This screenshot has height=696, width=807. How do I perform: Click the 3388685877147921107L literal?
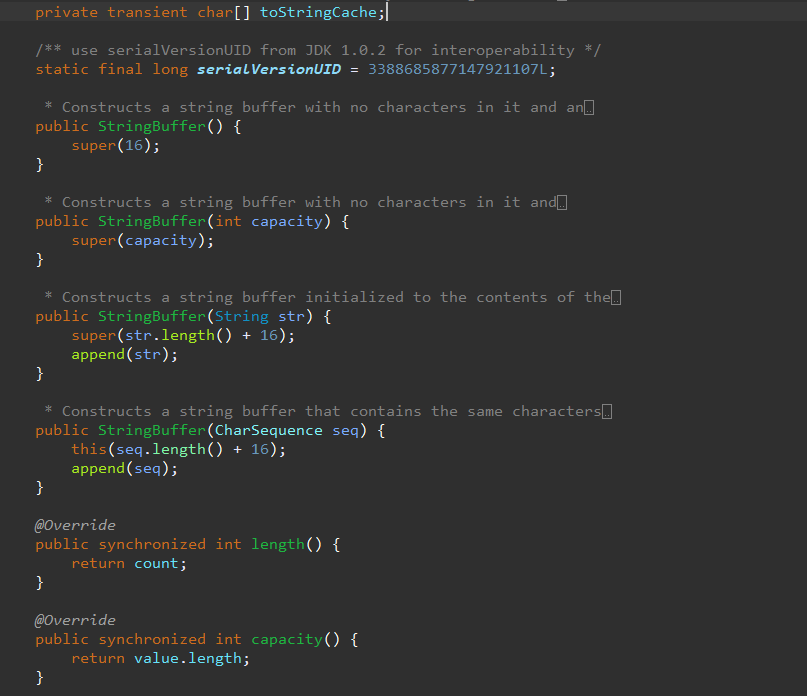pos(458,69)
